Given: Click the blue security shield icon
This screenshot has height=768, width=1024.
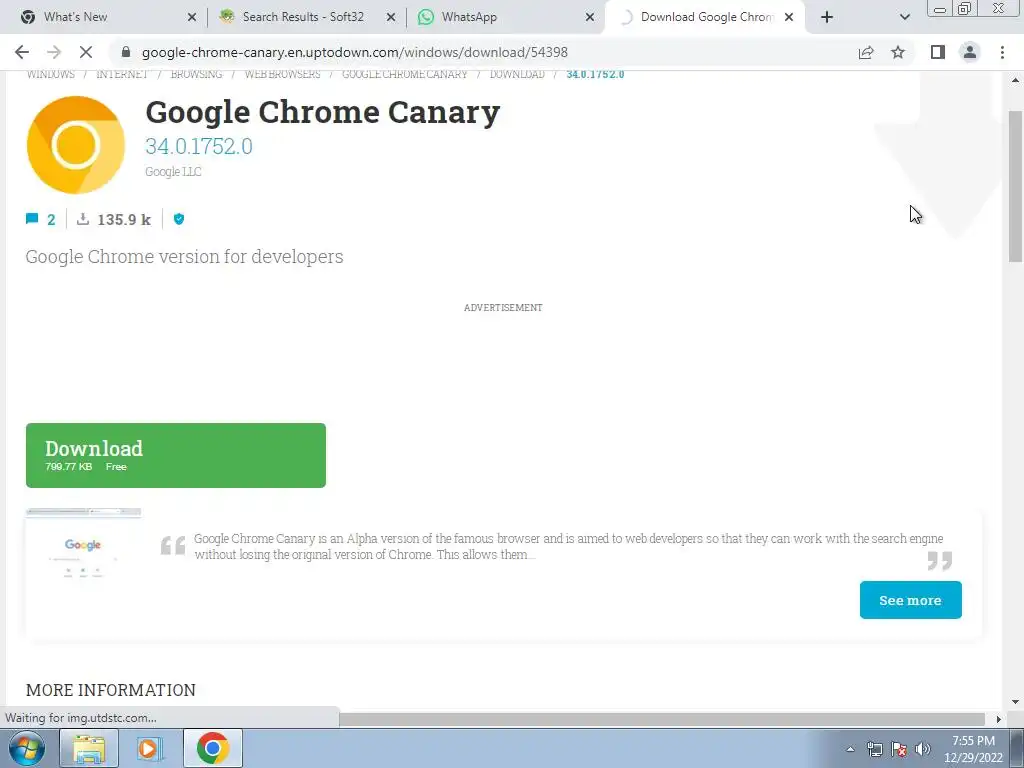Looking at the screenshot, I should pos(179,219).
